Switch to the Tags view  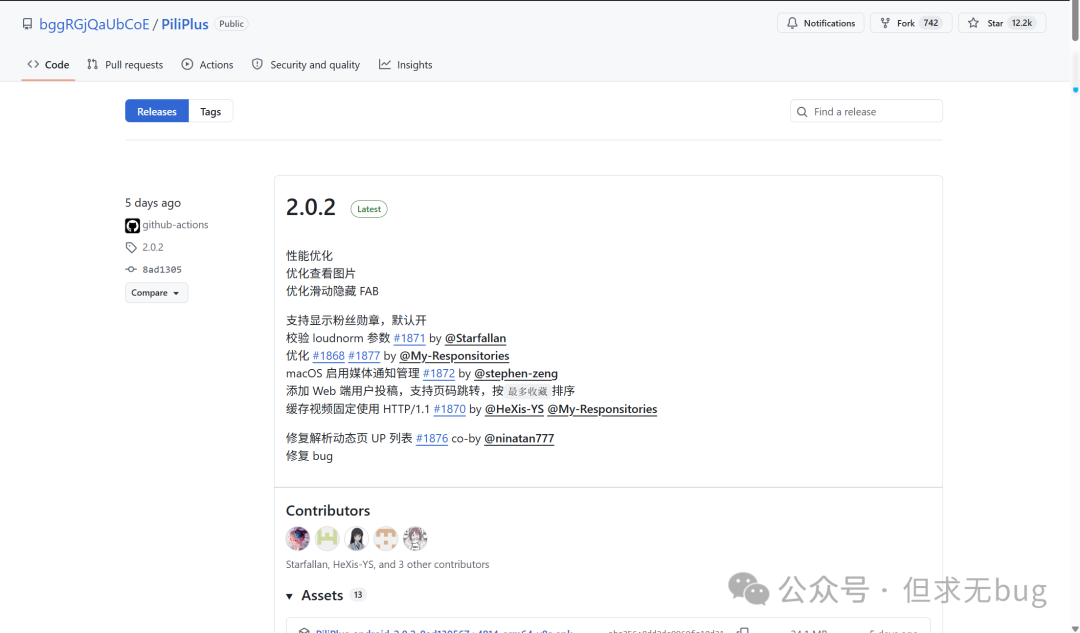tap(210, 112)
